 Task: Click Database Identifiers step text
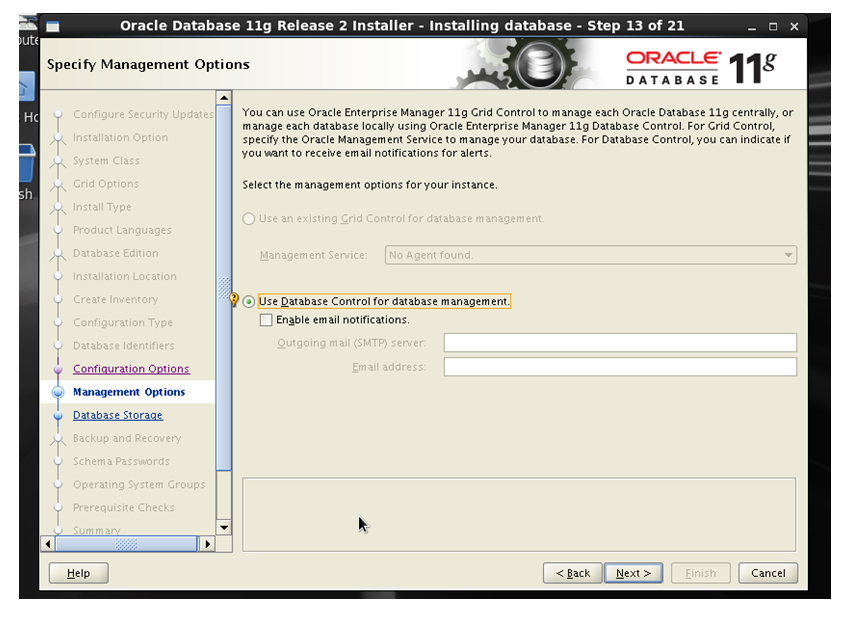click(x=124, y=346)
